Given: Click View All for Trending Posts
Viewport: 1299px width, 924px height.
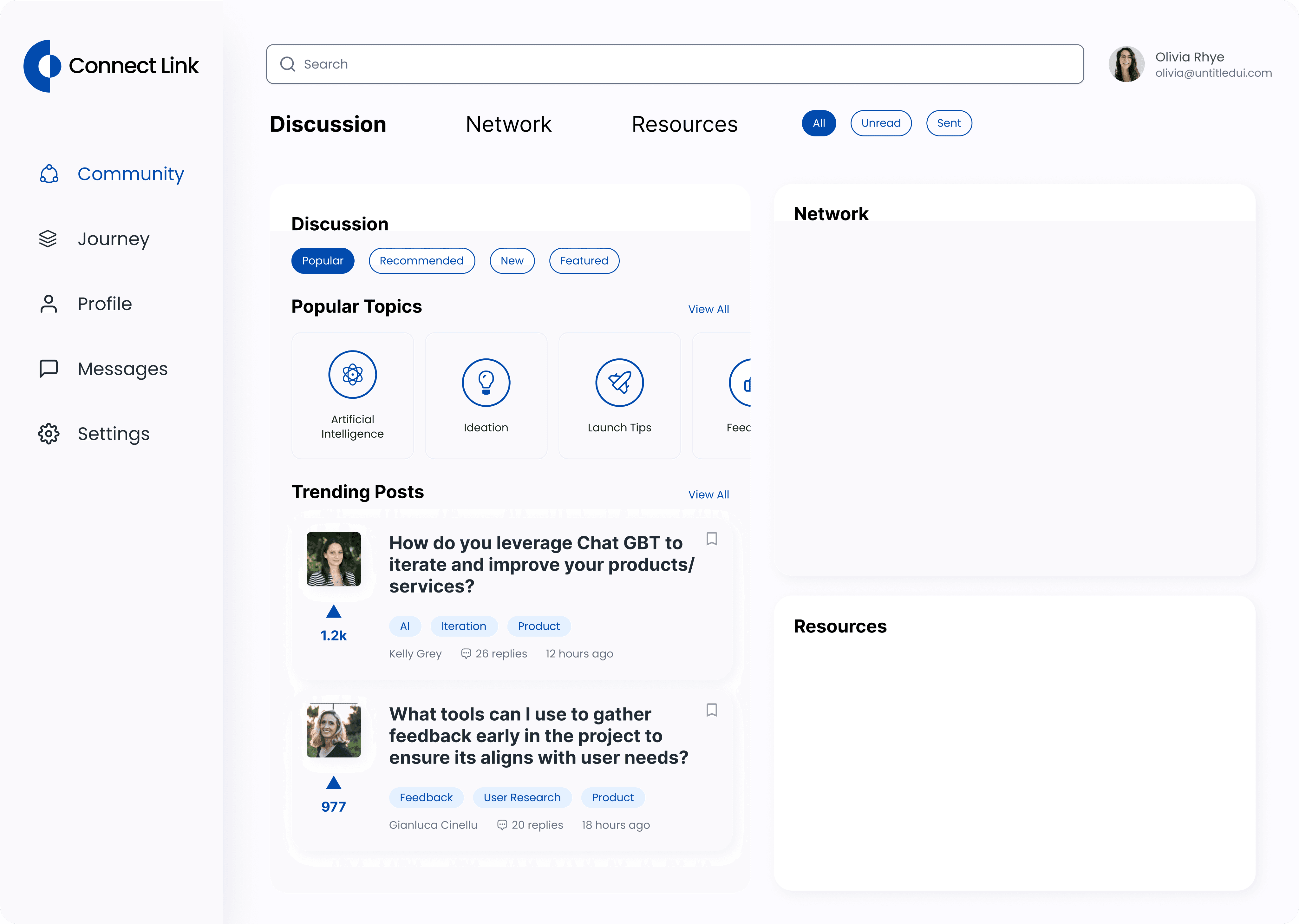Looking at the screenshot, I should tap(708, 495).
